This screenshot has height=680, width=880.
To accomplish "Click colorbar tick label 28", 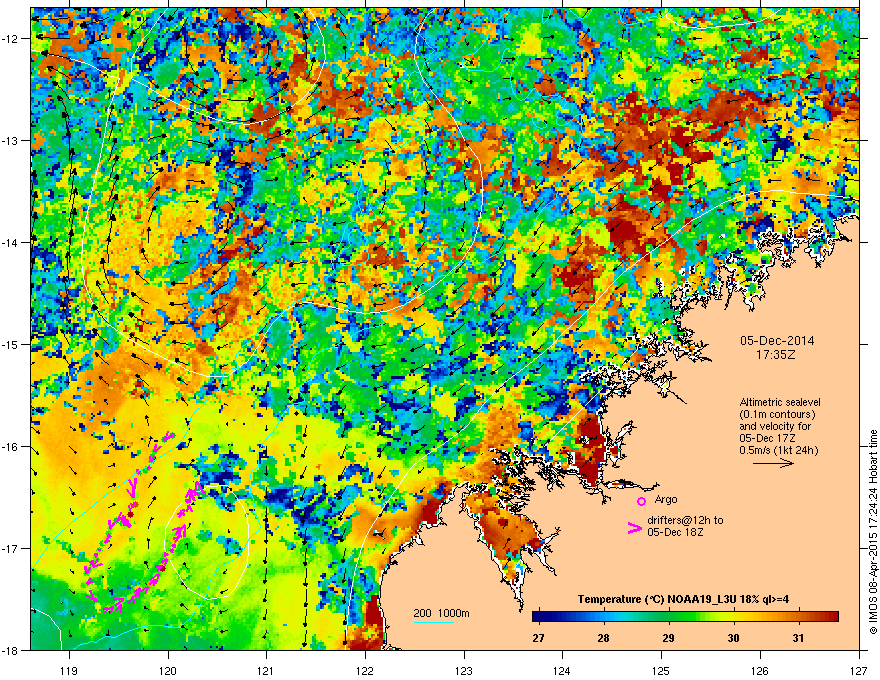I will coord(603,638).
